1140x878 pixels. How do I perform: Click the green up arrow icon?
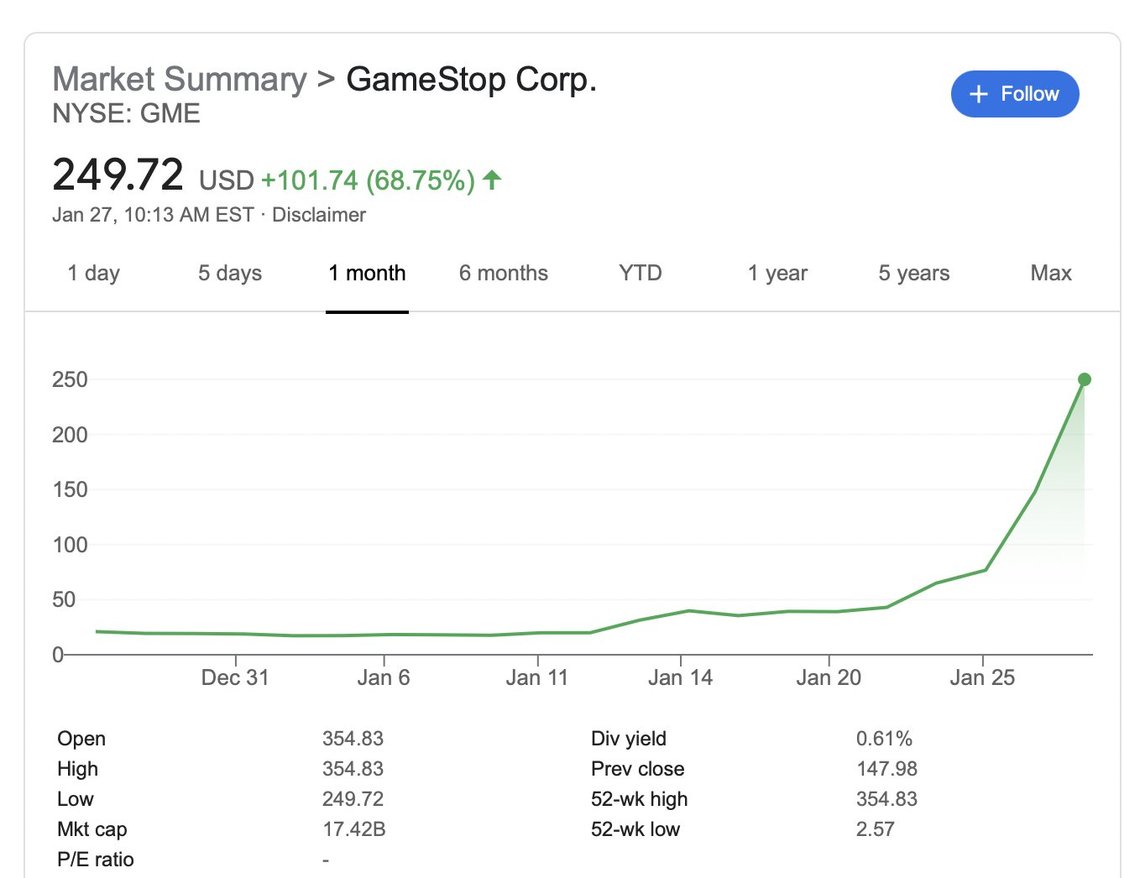[492, 180]
